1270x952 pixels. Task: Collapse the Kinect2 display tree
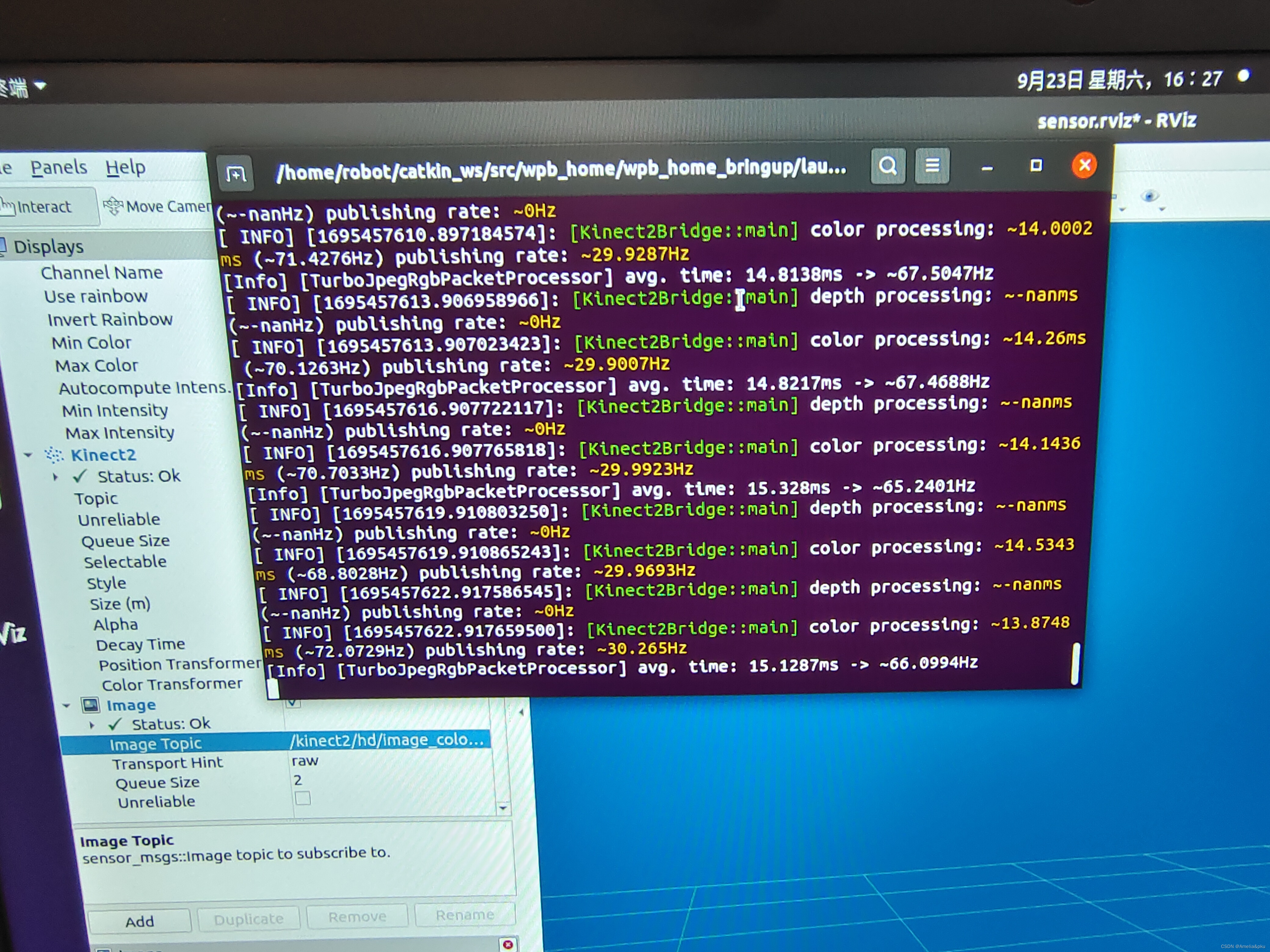[27, 455]
